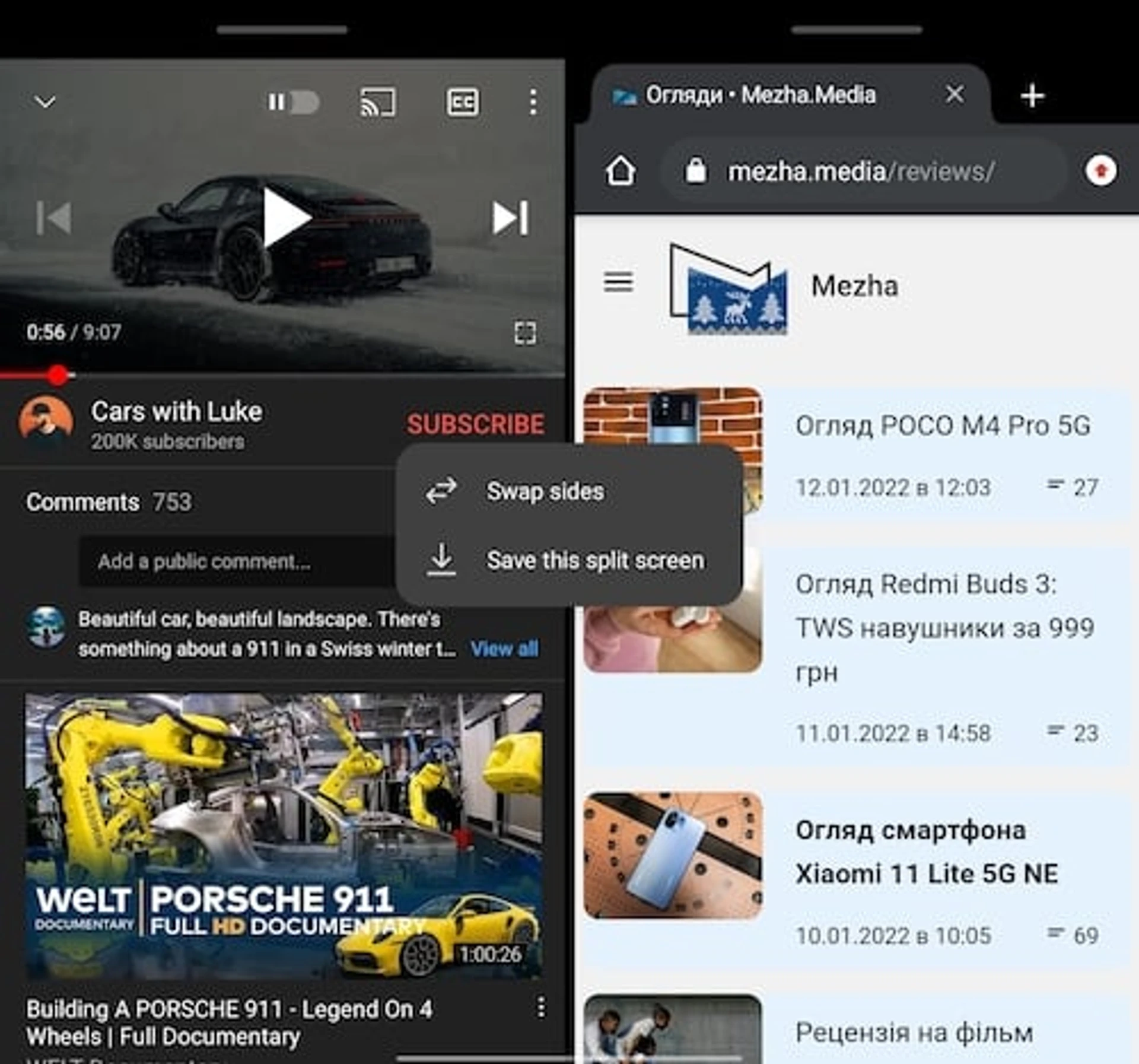Open the Mezha site hamburger menu

618,282
